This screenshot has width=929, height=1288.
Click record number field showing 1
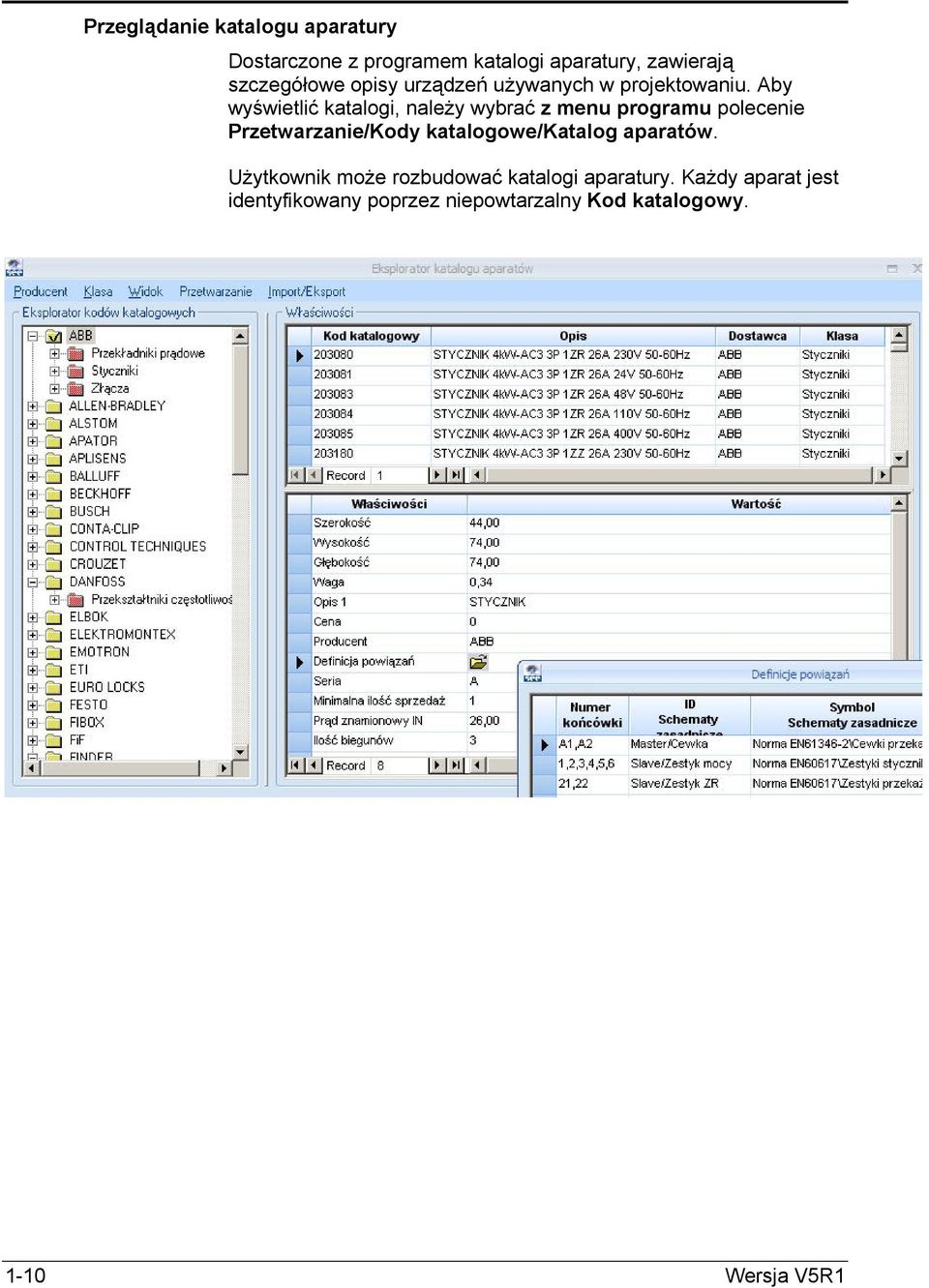400,475
